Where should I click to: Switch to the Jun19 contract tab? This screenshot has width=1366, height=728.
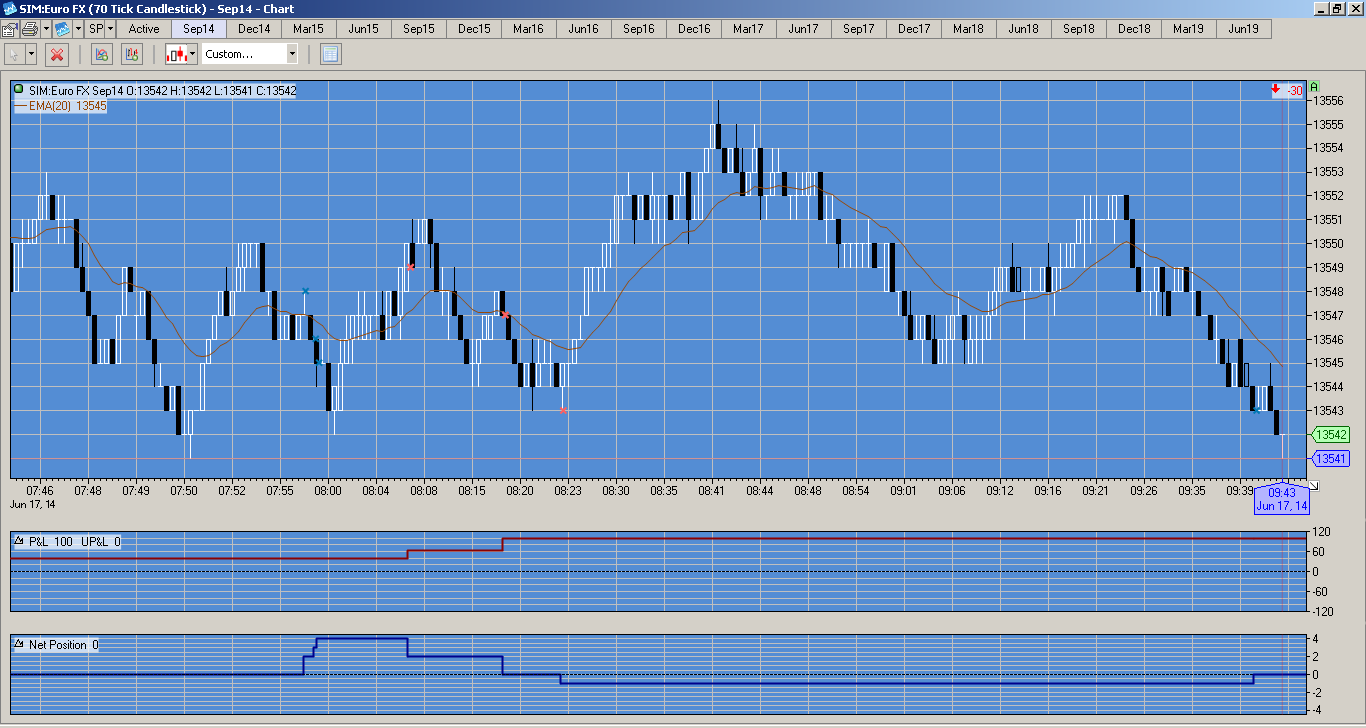[1244, 29]
